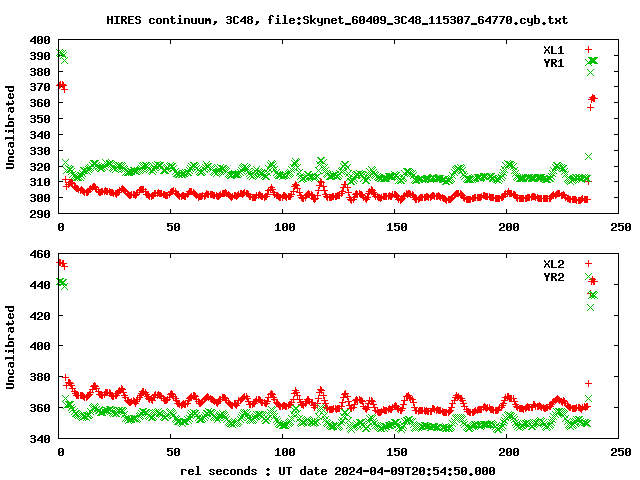Click the 0 x-axis label under top plot
This screenshot has width=640, height=480.
click(61, 227)
